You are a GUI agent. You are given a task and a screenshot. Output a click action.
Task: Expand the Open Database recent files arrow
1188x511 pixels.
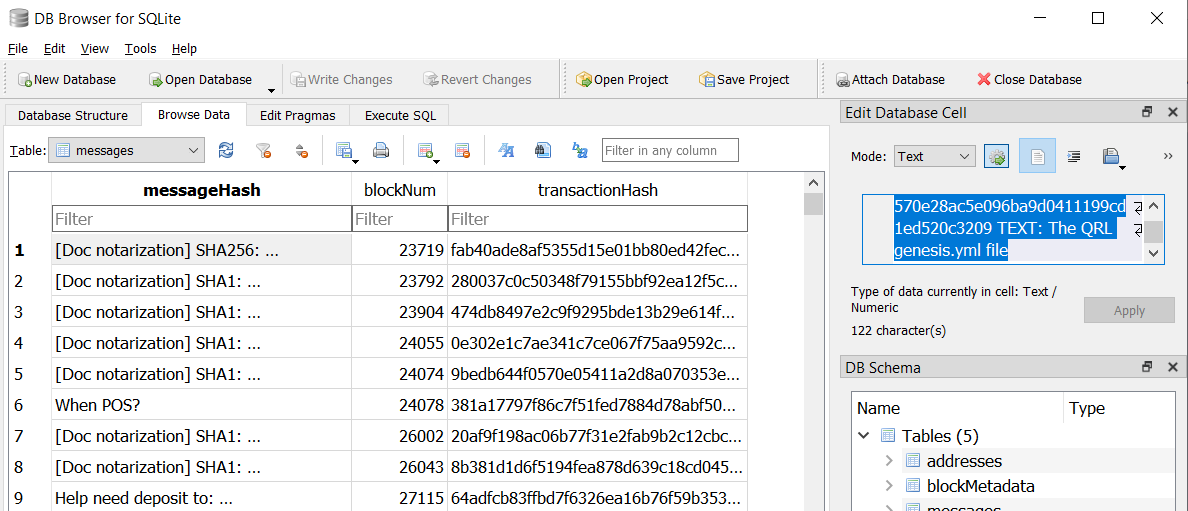271,89
